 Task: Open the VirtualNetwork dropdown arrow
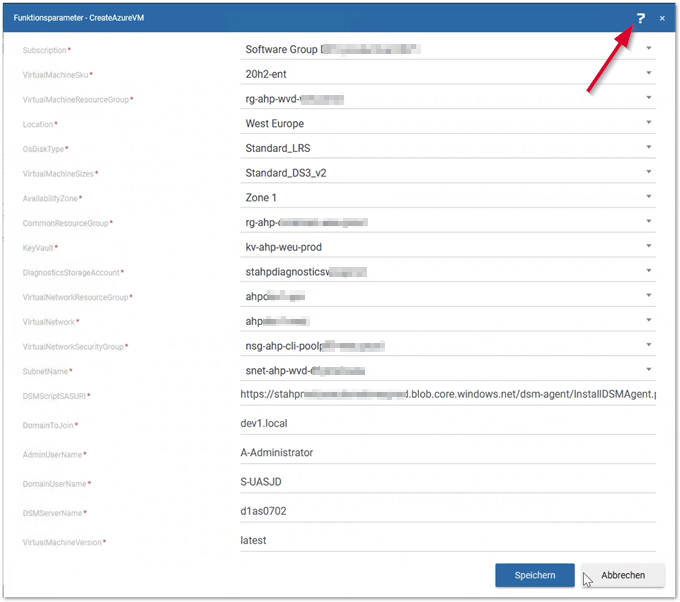click(648, 320)
